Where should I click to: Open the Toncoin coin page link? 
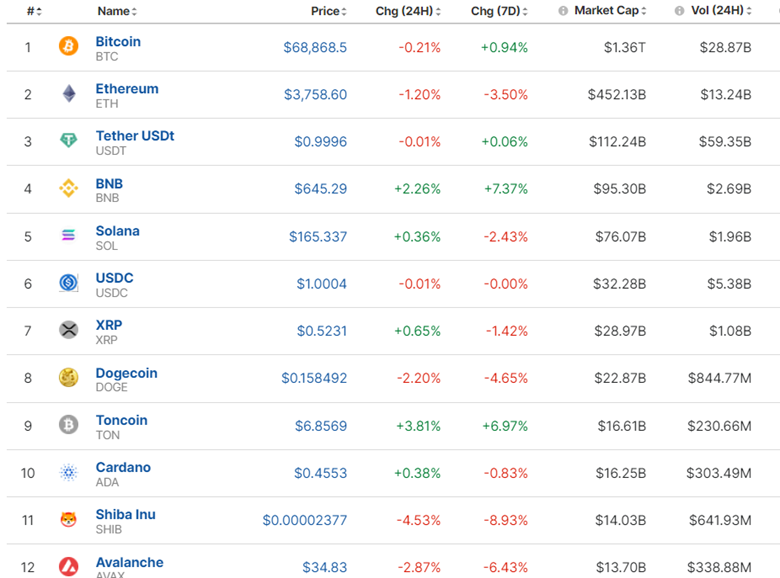(x=121, y=420)
